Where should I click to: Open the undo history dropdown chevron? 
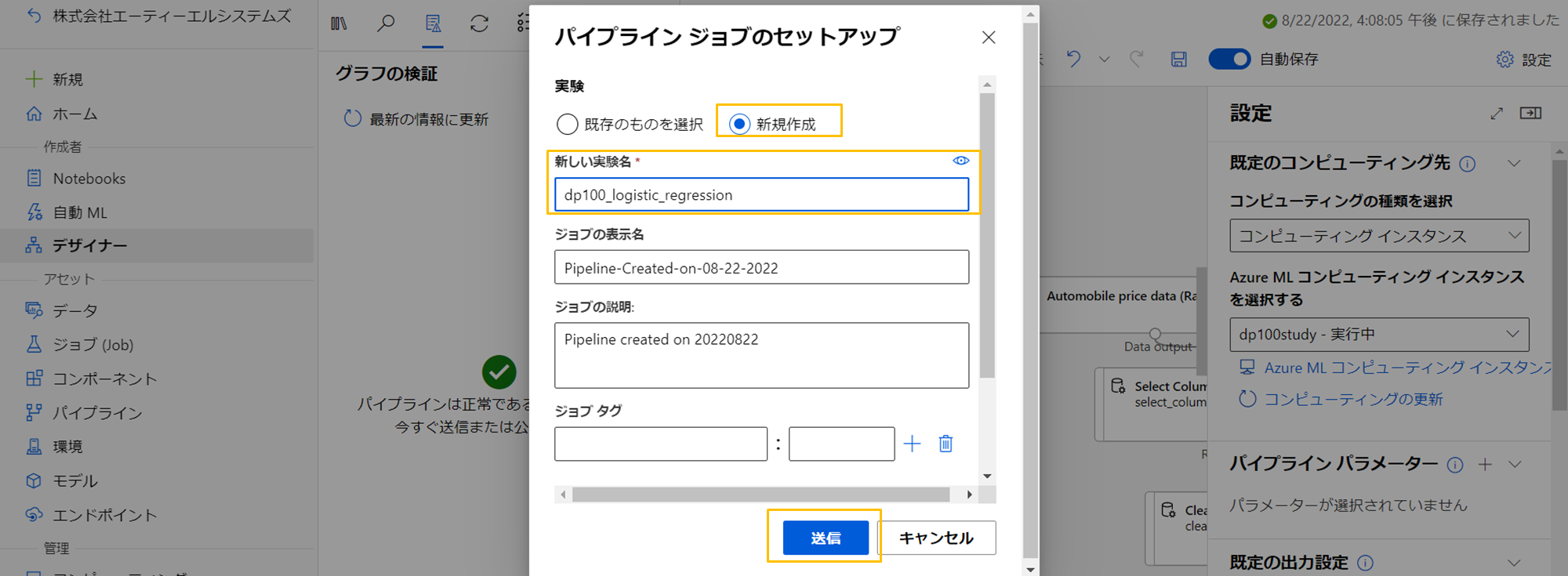[x=1104, y=59]
